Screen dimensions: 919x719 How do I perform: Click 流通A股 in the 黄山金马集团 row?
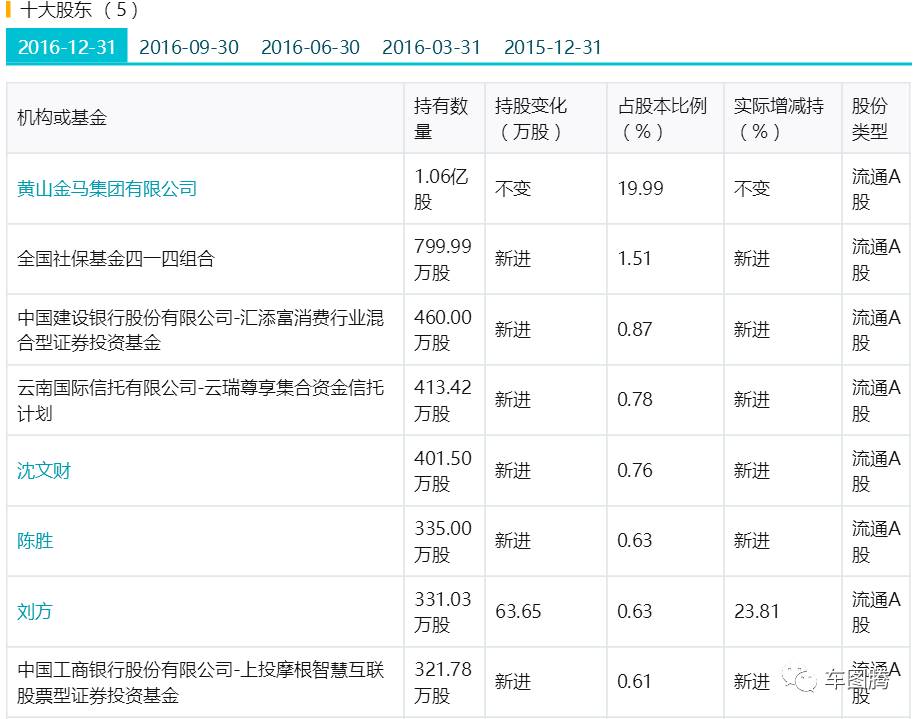[x=876, y=189]
